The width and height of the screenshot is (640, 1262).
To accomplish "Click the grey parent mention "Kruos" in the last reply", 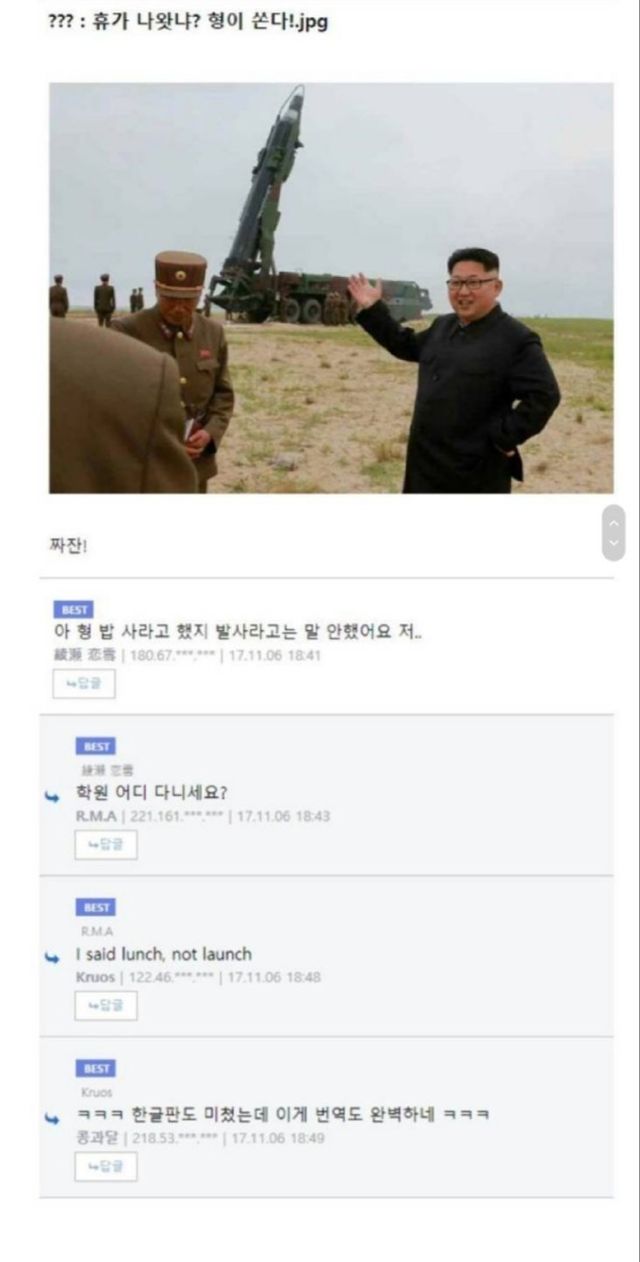I will 97,1092.
